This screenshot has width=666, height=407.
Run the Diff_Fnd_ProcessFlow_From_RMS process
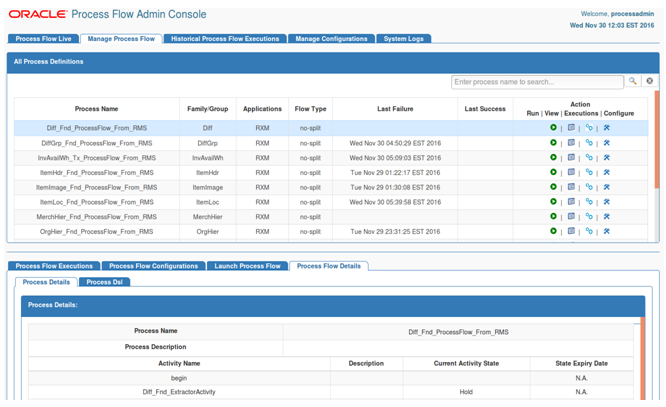coord(553,127)
